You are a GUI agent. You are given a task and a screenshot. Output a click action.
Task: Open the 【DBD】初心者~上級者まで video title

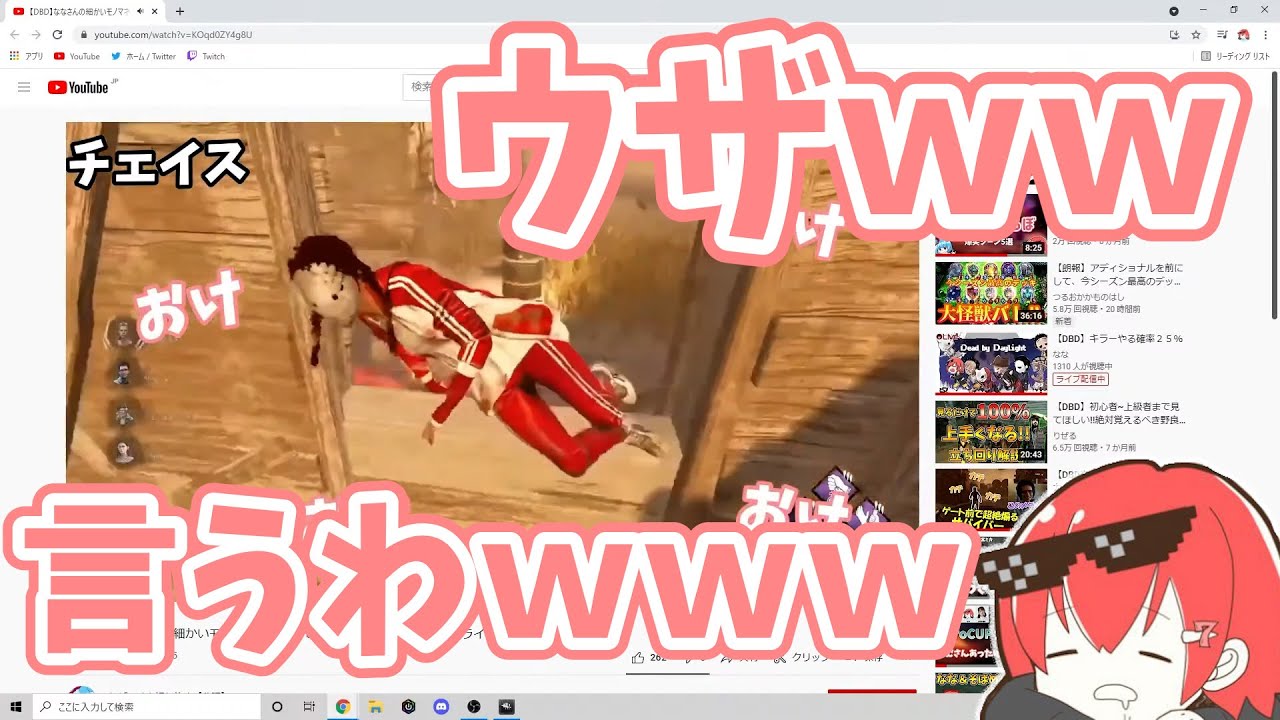[1118, 414]
